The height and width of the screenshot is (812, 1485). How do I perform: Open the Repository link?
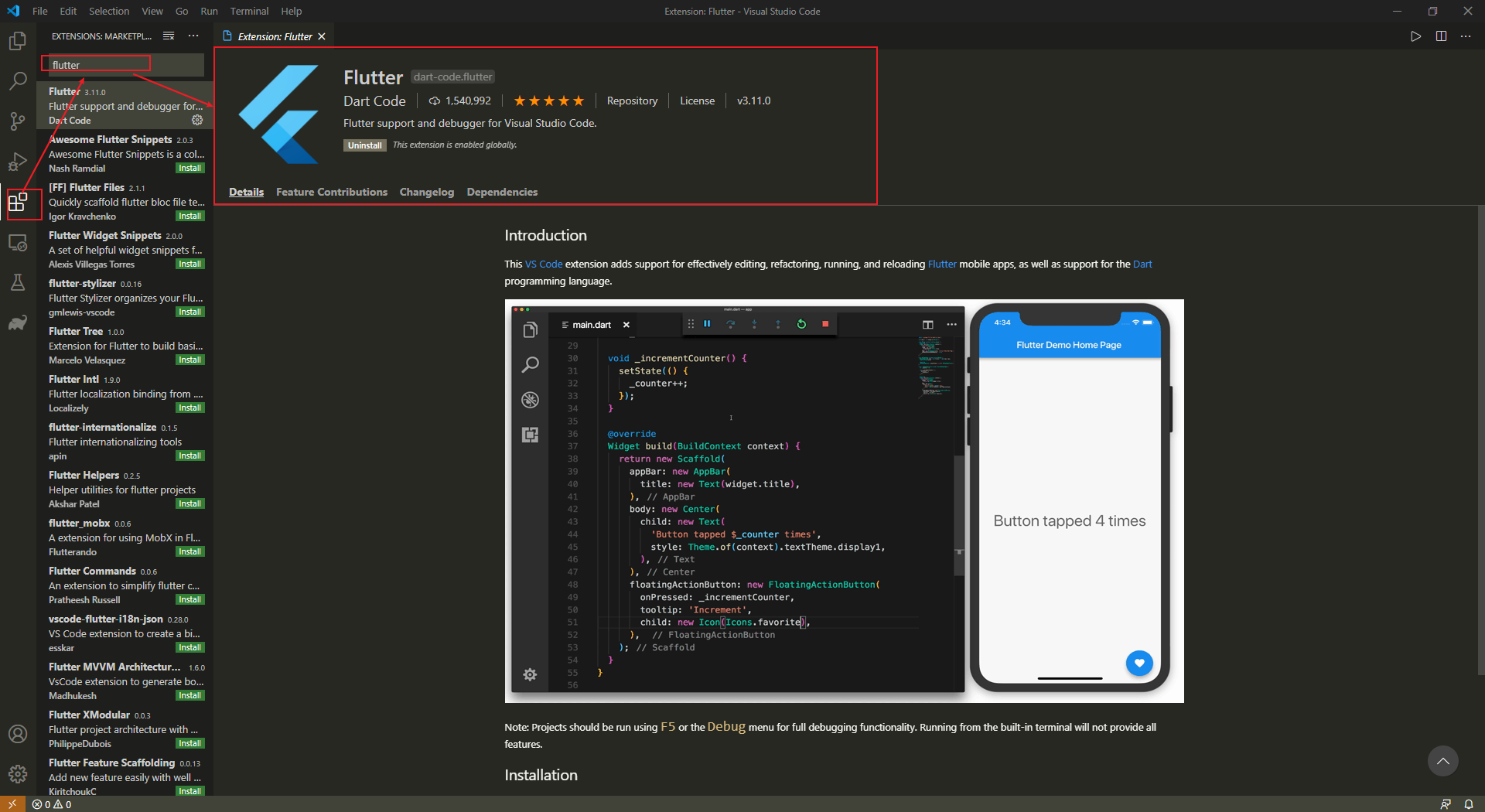(x=632, y=101)
